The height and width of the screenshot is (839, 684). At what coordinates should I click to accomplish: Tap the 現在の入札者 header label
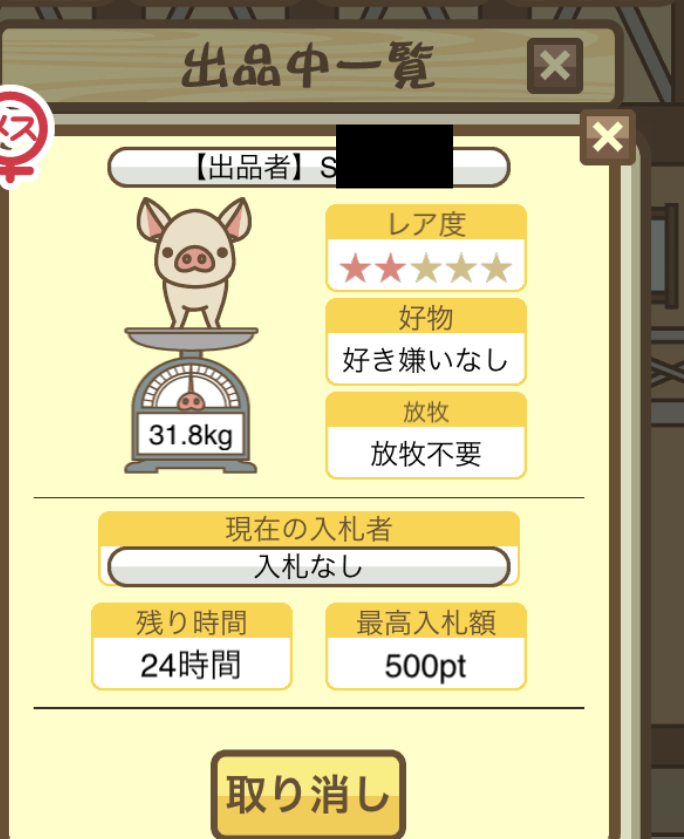pyautogui.click(x=309, y=529)
